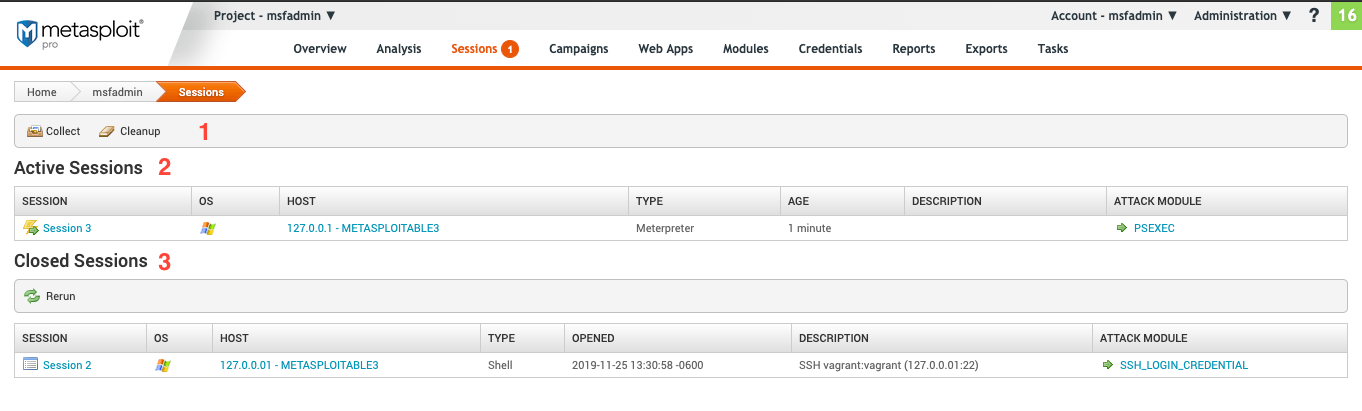The width and height of the screenshot is (1362, 411).
Task: Click the question mark help icon
Action: tap(1314, 15)
